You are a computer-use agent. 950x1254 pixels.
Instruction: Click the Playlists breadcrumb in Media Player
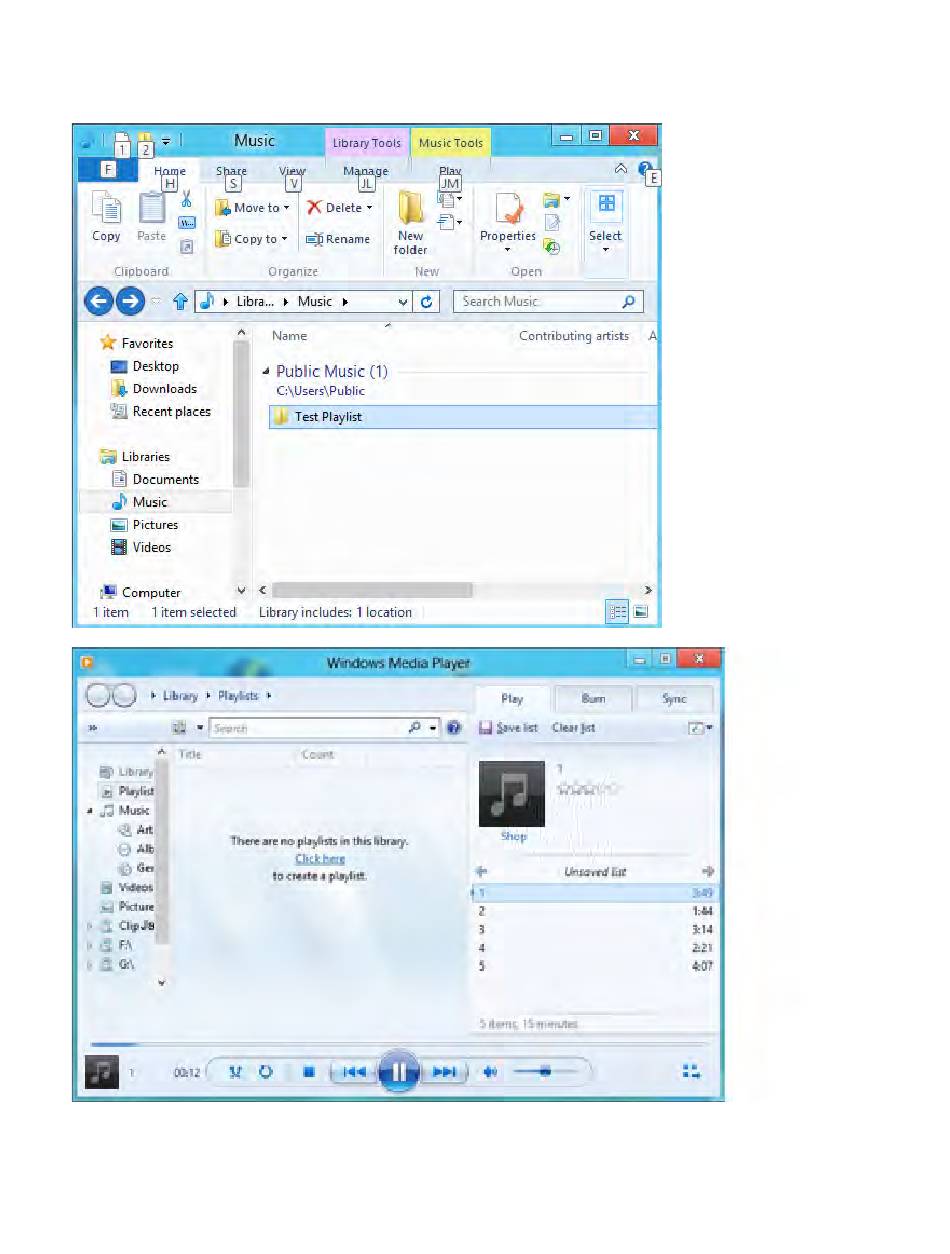click(238, 695)
